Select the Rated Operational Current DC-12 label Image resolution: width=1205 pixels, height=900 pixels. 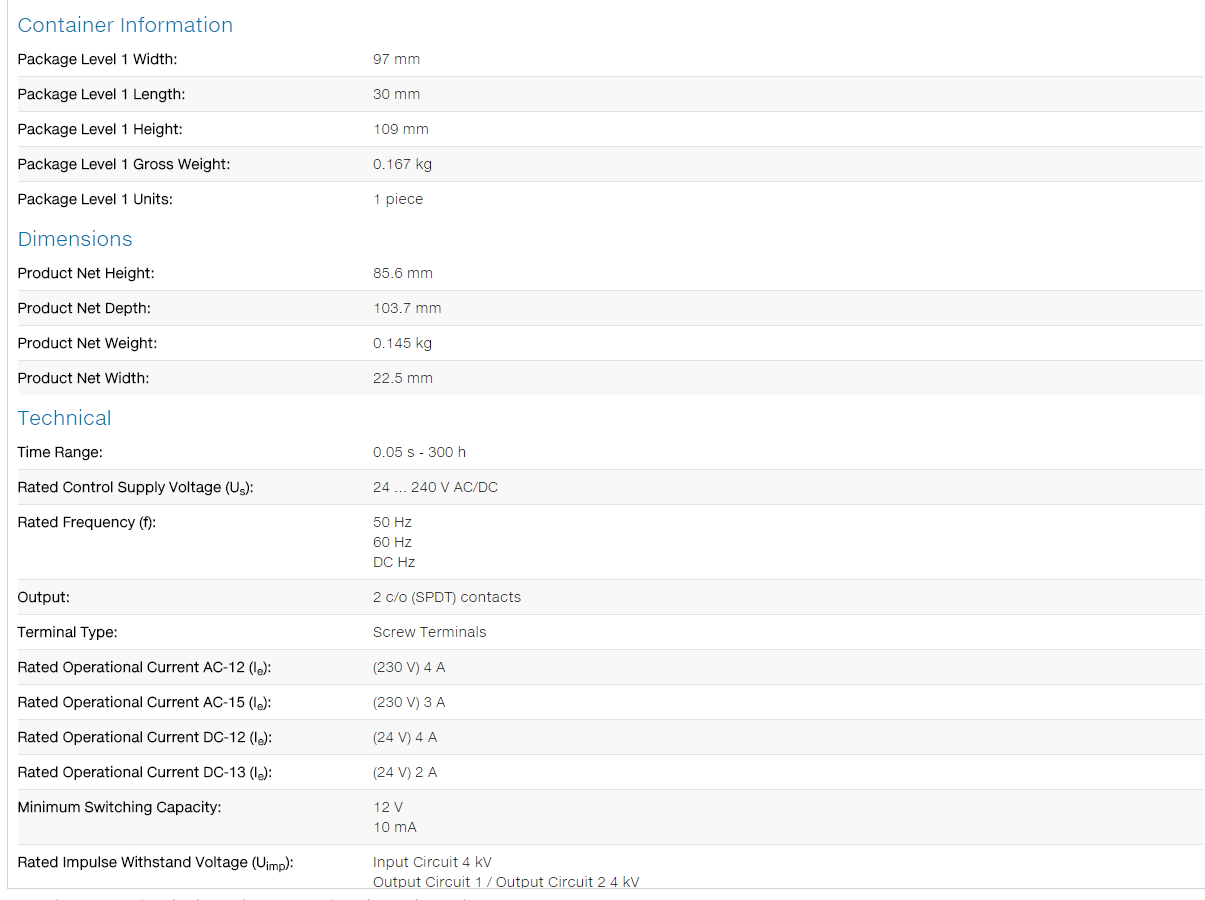click(145, 738)
